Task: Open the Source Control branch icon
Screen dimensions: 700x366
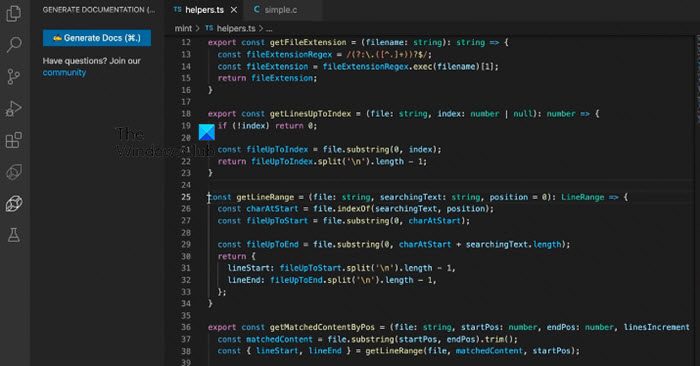Action: coord(13,76)
